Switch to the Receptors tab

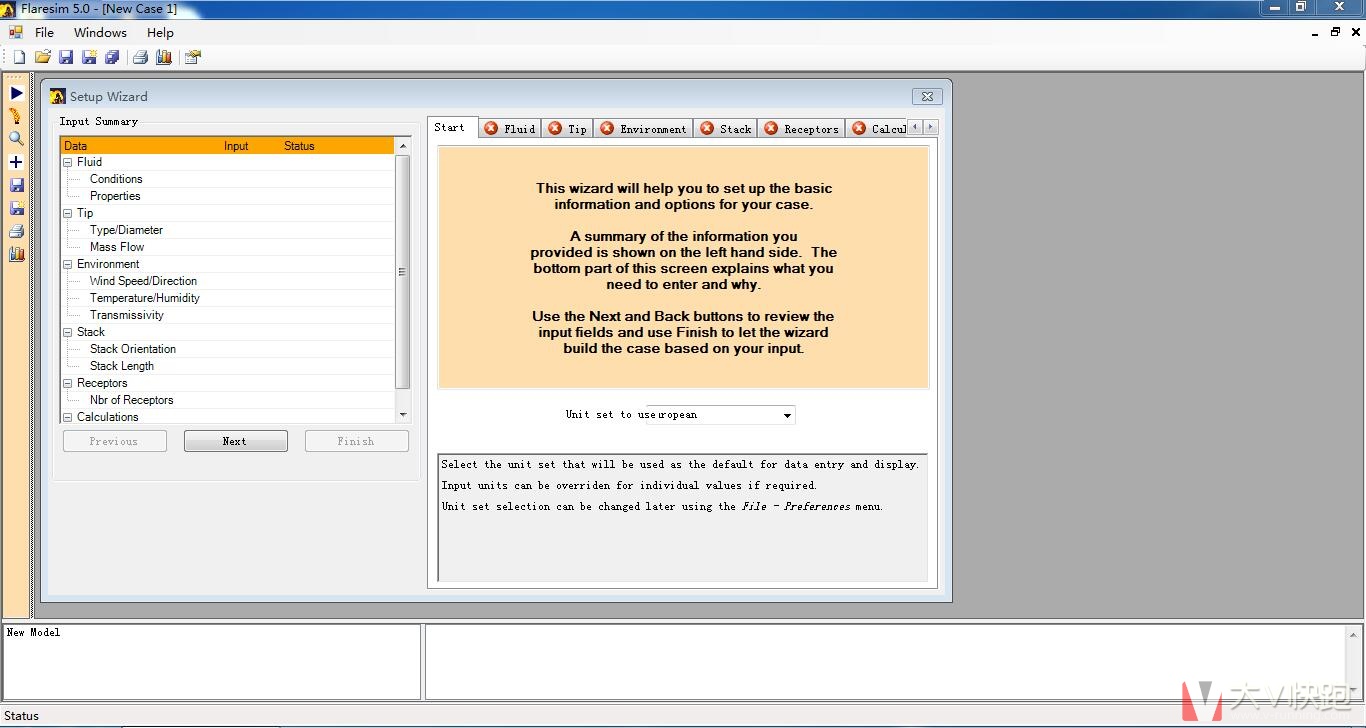click(x=801, y=129)
